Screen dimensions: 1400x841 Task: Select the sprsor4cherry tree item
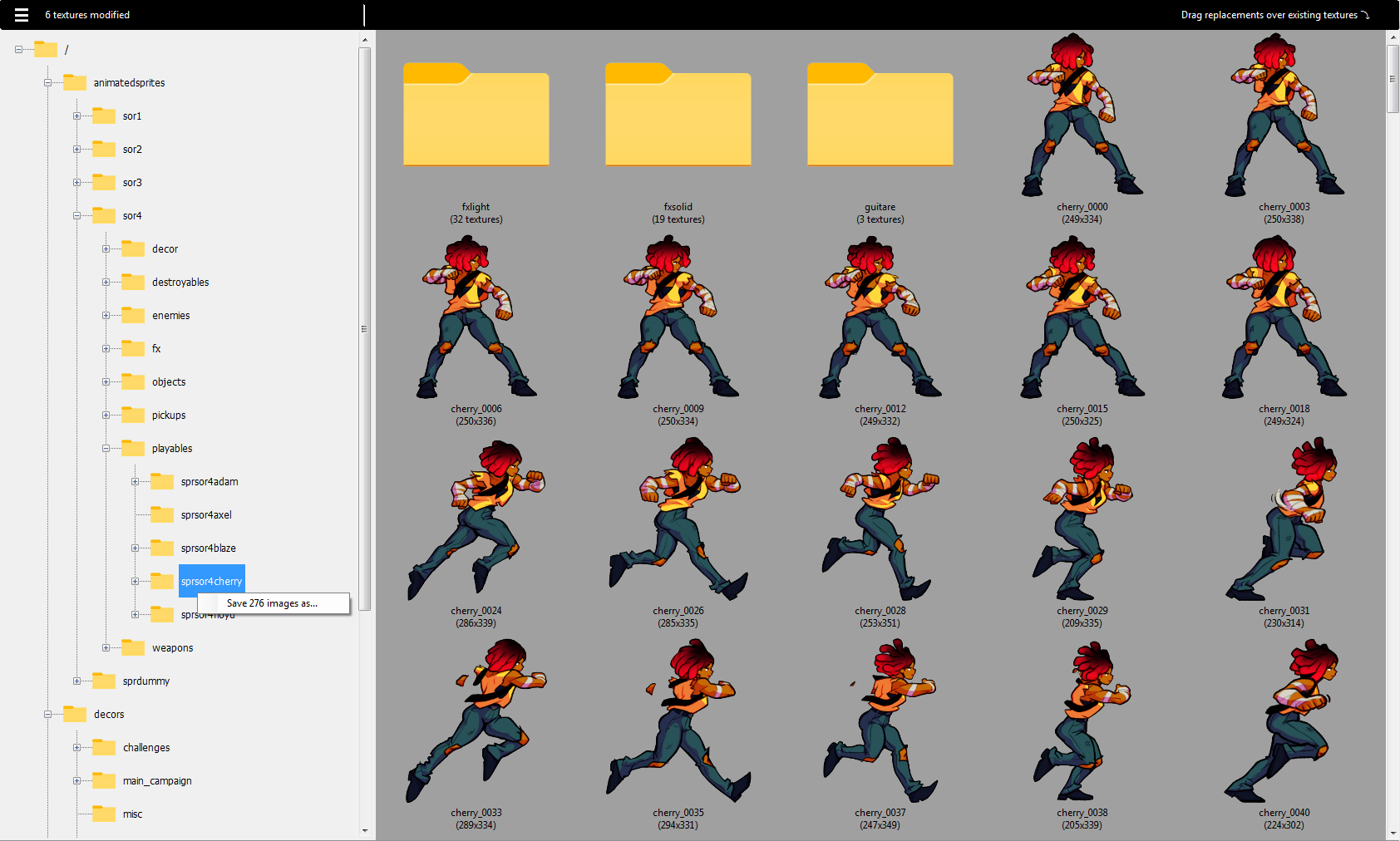click(211, 581)
